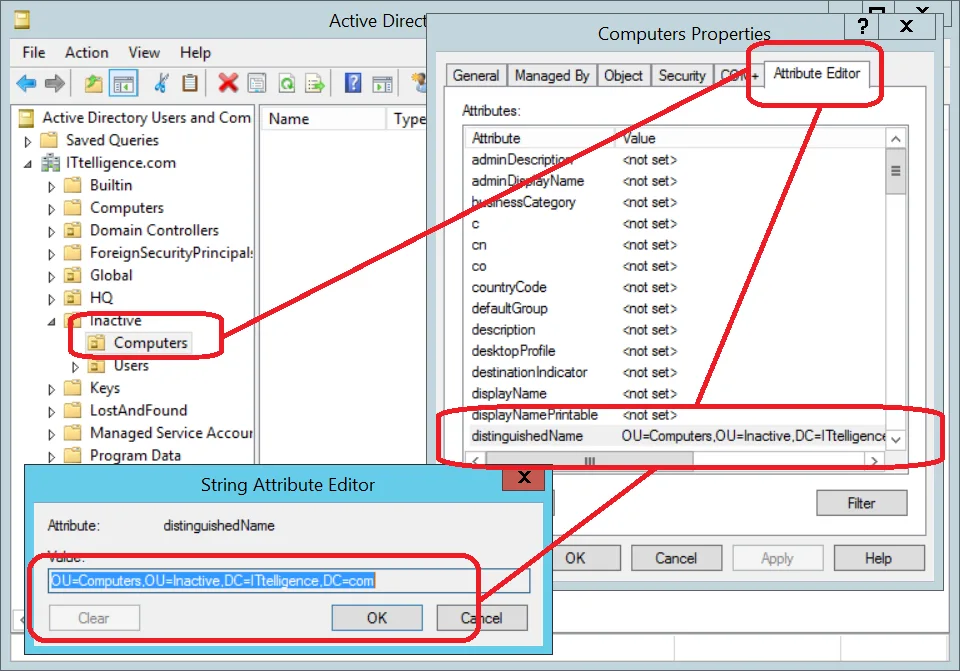This screenshot has height=671, width=960.
Task: Click the Builtin folder icon
Action: tap(73, 185)
